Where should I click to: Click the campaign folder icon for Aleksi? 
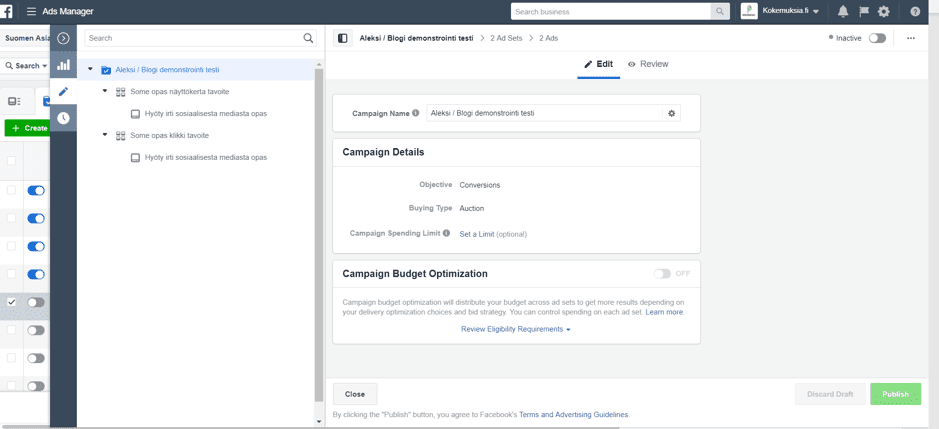click(x=106, y=70)
